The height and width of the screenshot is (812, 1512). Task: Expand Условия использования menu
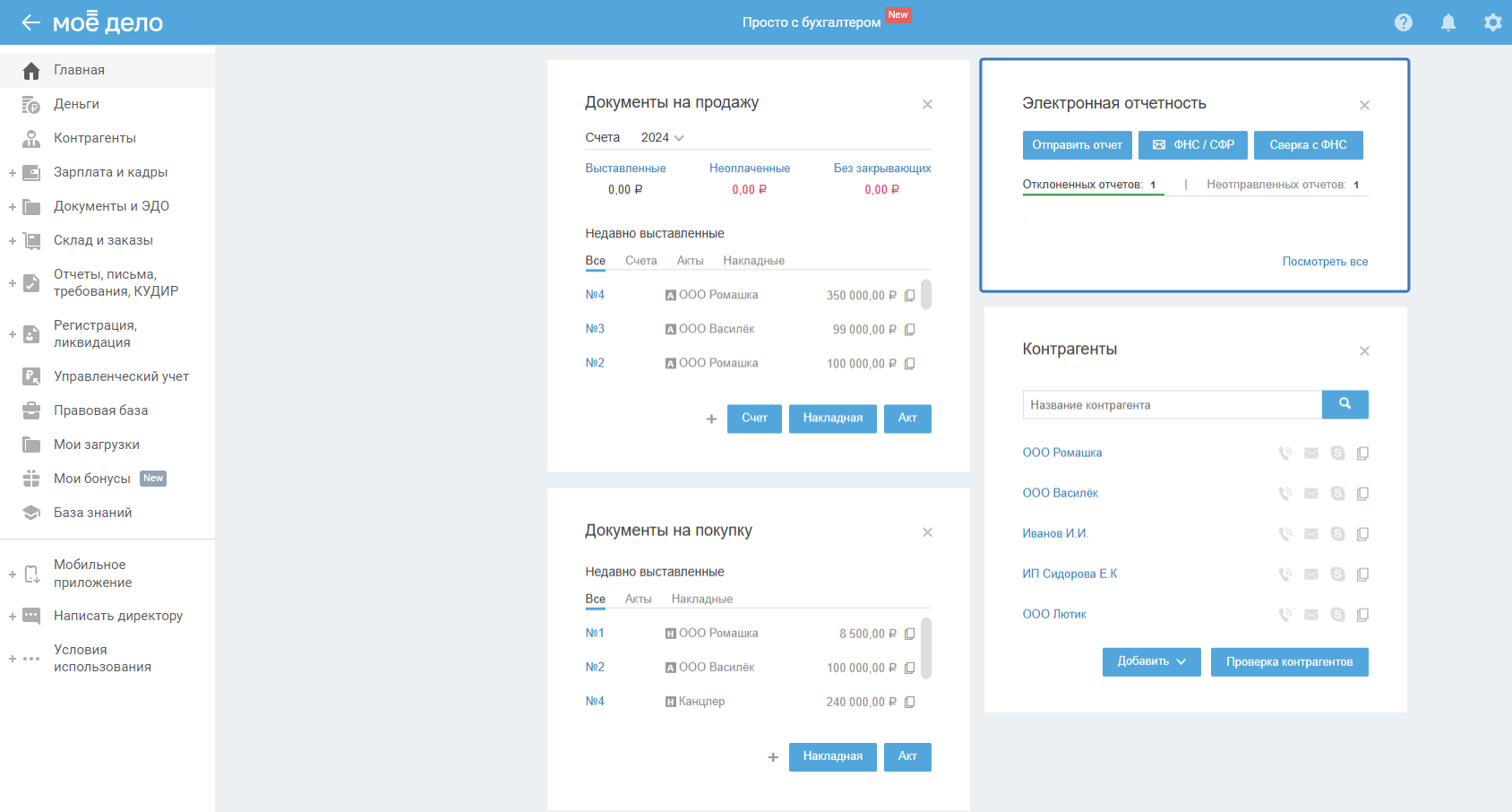coord(13,659)
